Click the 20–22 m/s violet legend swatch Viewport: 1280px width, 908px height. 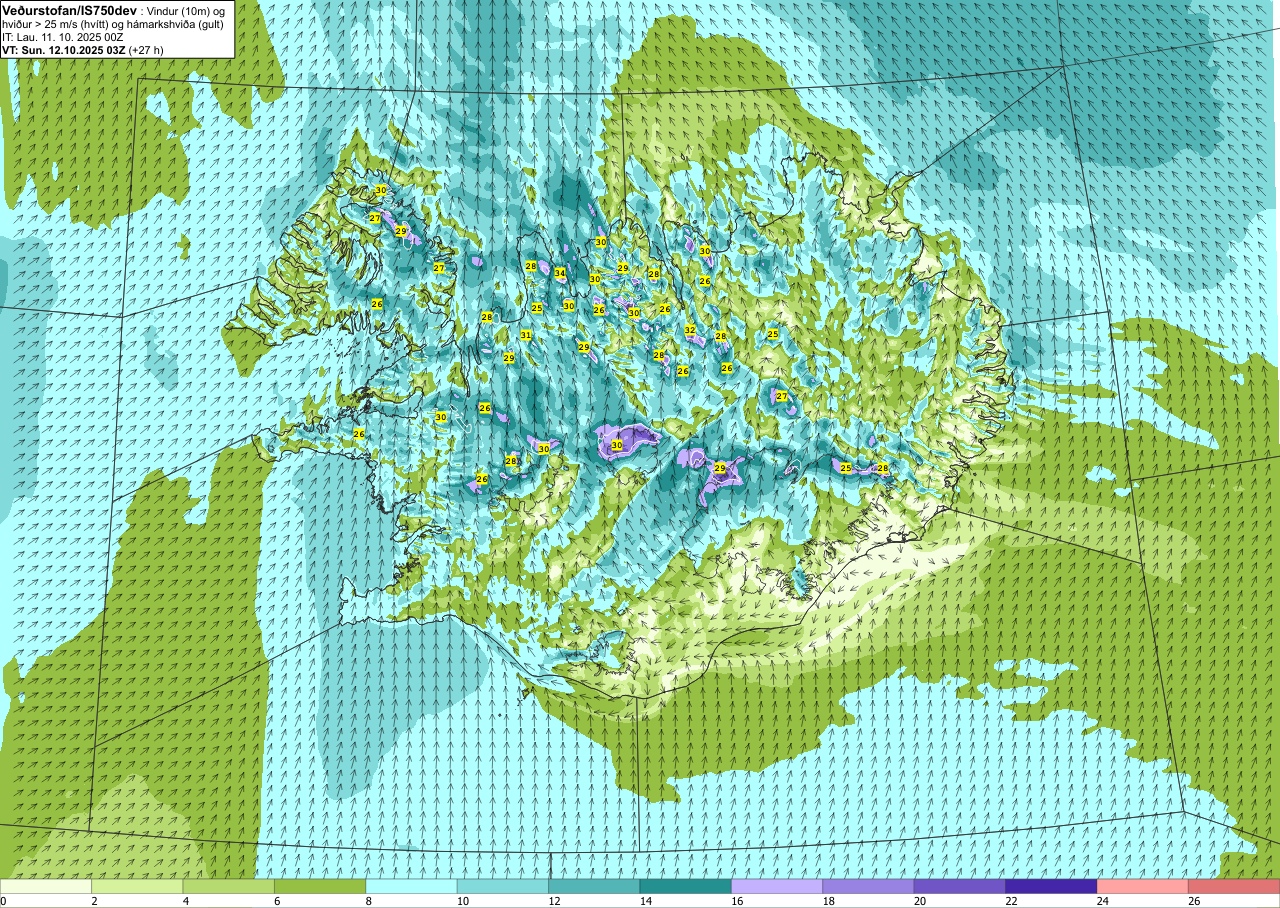(x=960, y=887)
